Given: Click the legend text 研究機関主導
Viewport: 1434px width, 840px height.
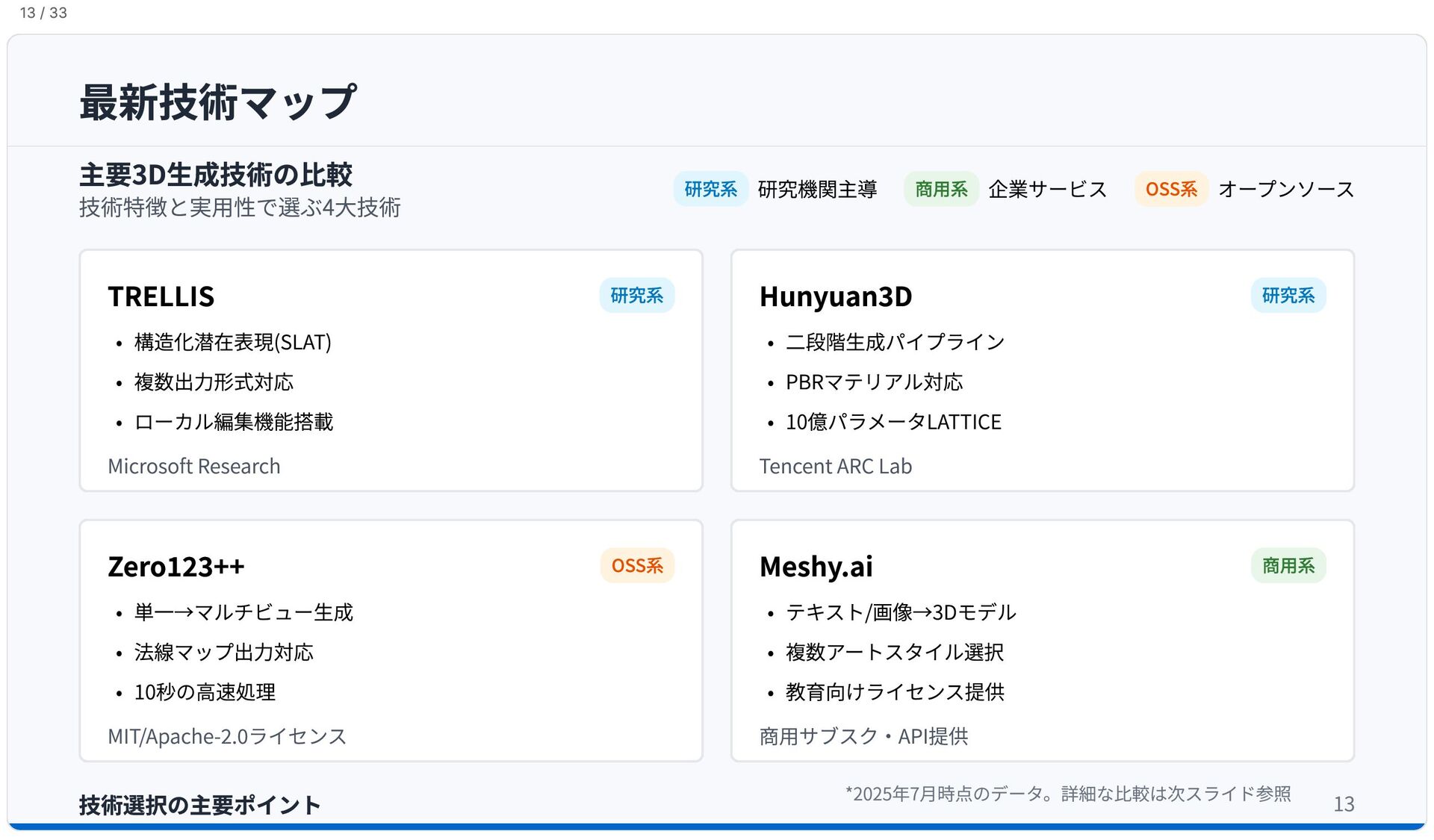Looking at the screenshot, I should click(817, 189).
